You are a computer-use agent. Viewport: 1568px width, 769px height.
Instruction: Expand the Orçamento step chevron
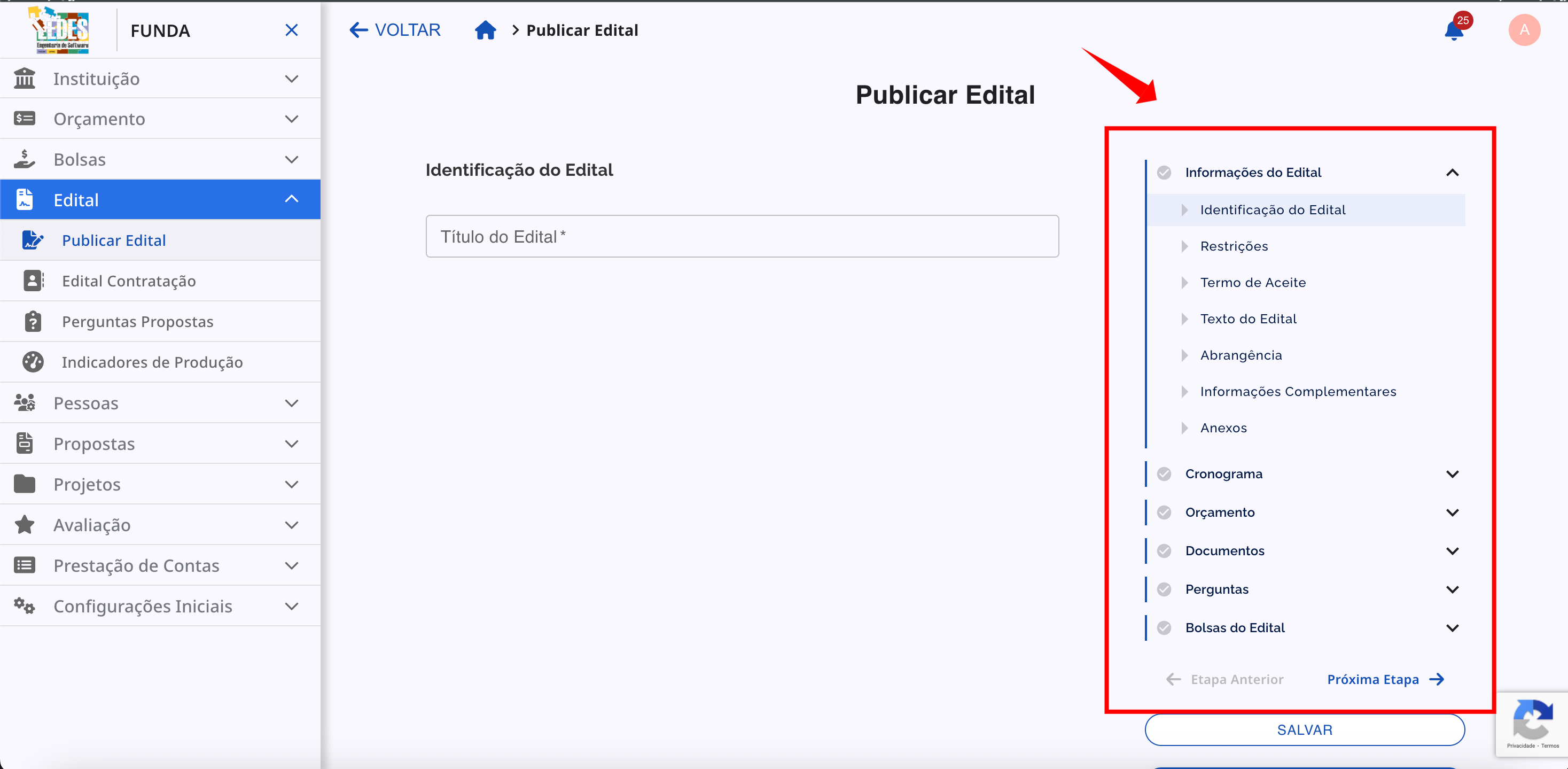1452,512
